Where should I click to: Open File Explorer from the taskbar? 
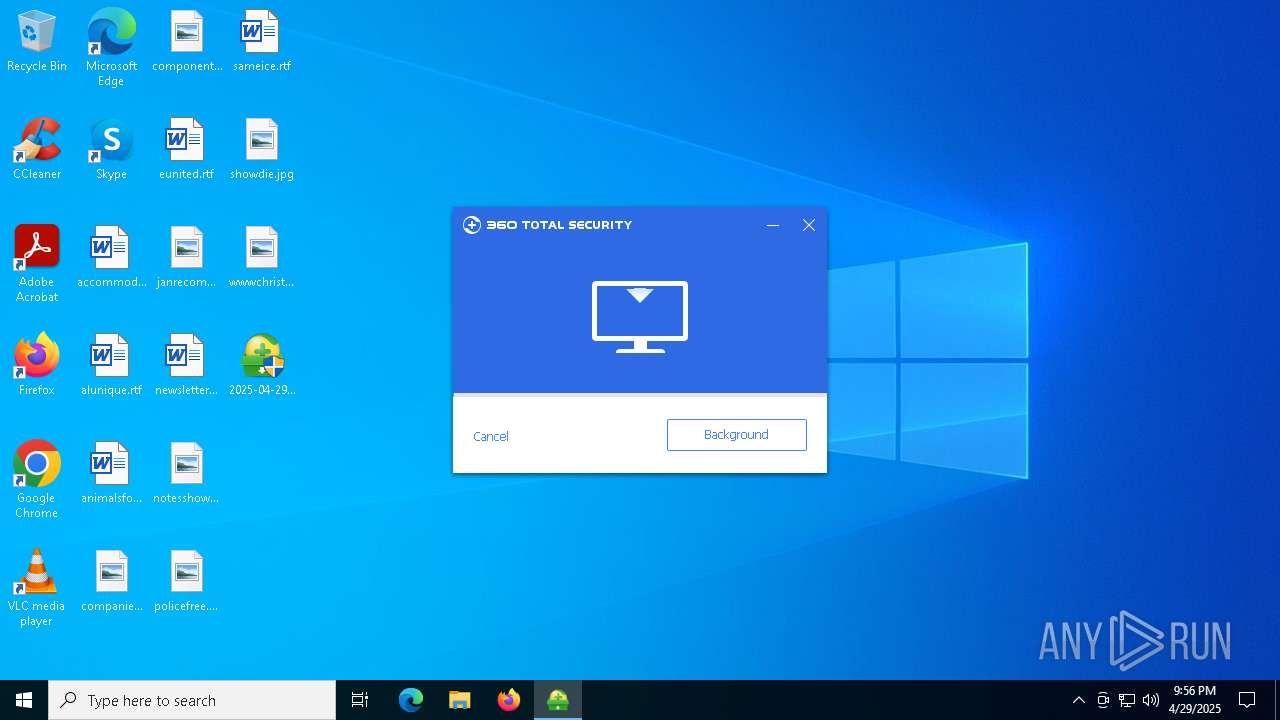(460, 700)
